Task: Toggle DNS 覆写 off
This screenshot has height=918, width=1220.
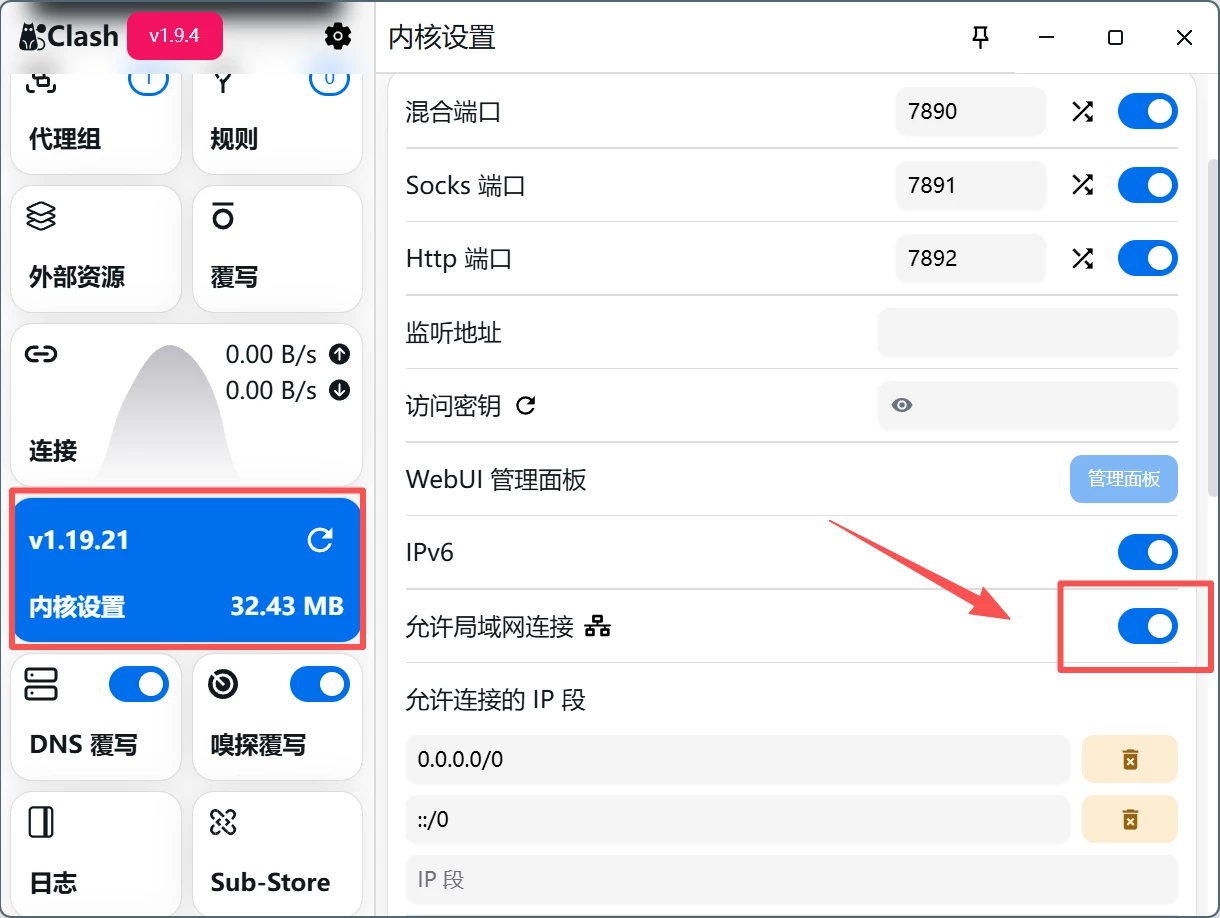Action: [x=138, y=684]
